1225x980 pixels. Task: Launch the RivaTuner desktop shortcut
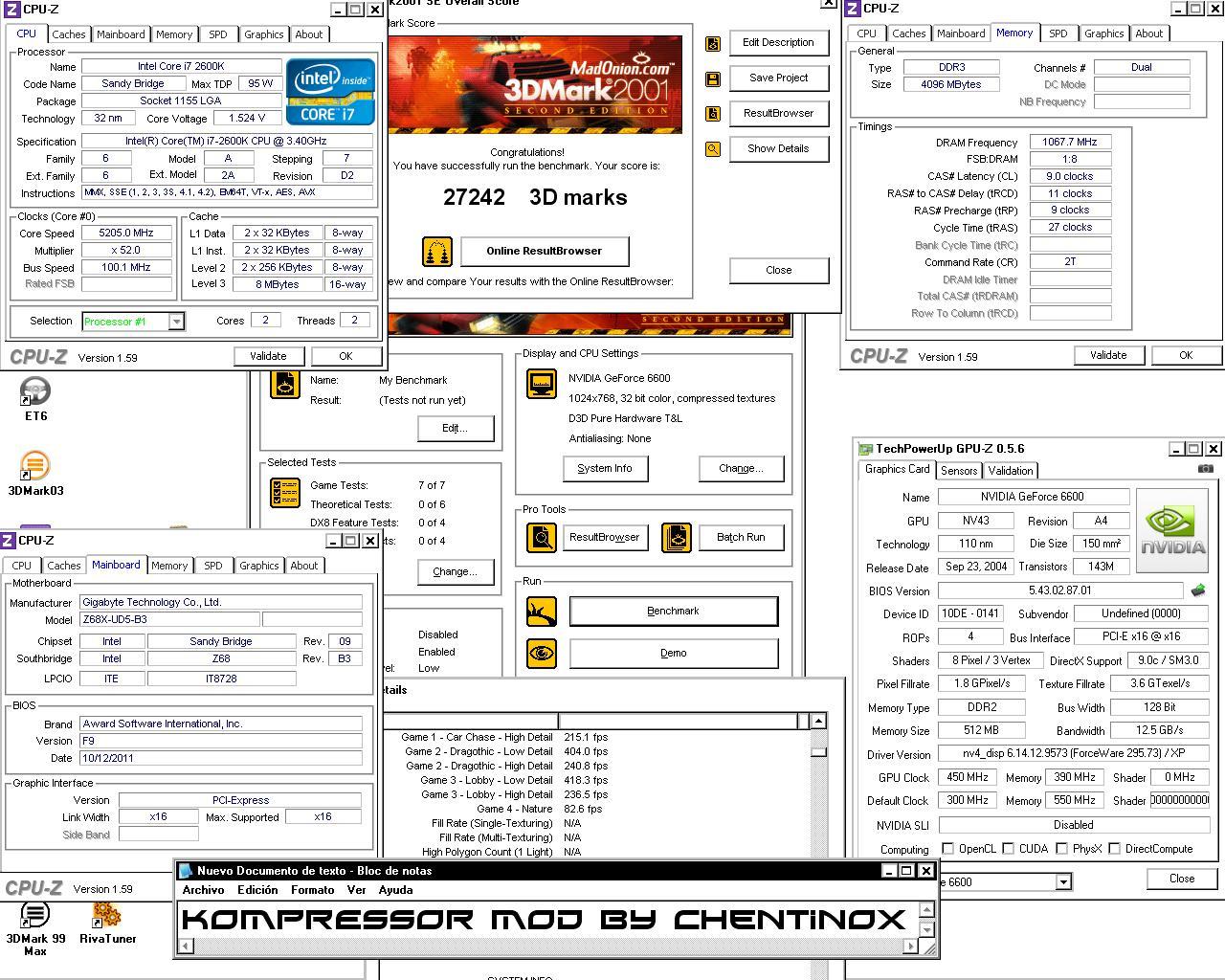(x=107, y=924)
